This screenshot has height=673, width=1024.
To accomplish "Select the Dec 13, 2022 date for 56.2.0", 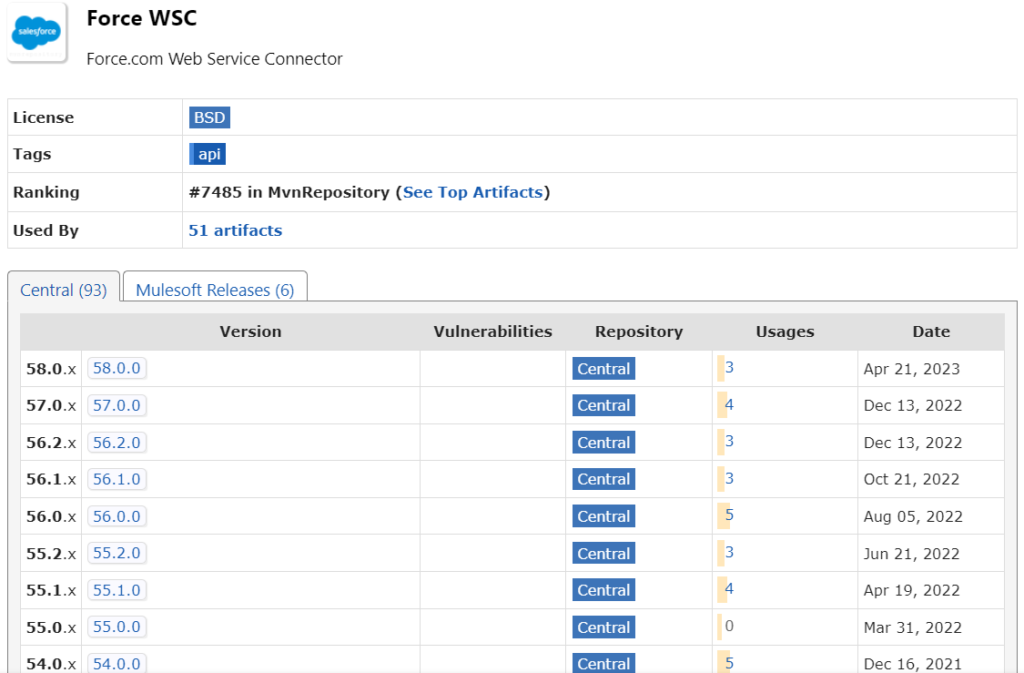I will pyautogui.click(x=913, y=443).
